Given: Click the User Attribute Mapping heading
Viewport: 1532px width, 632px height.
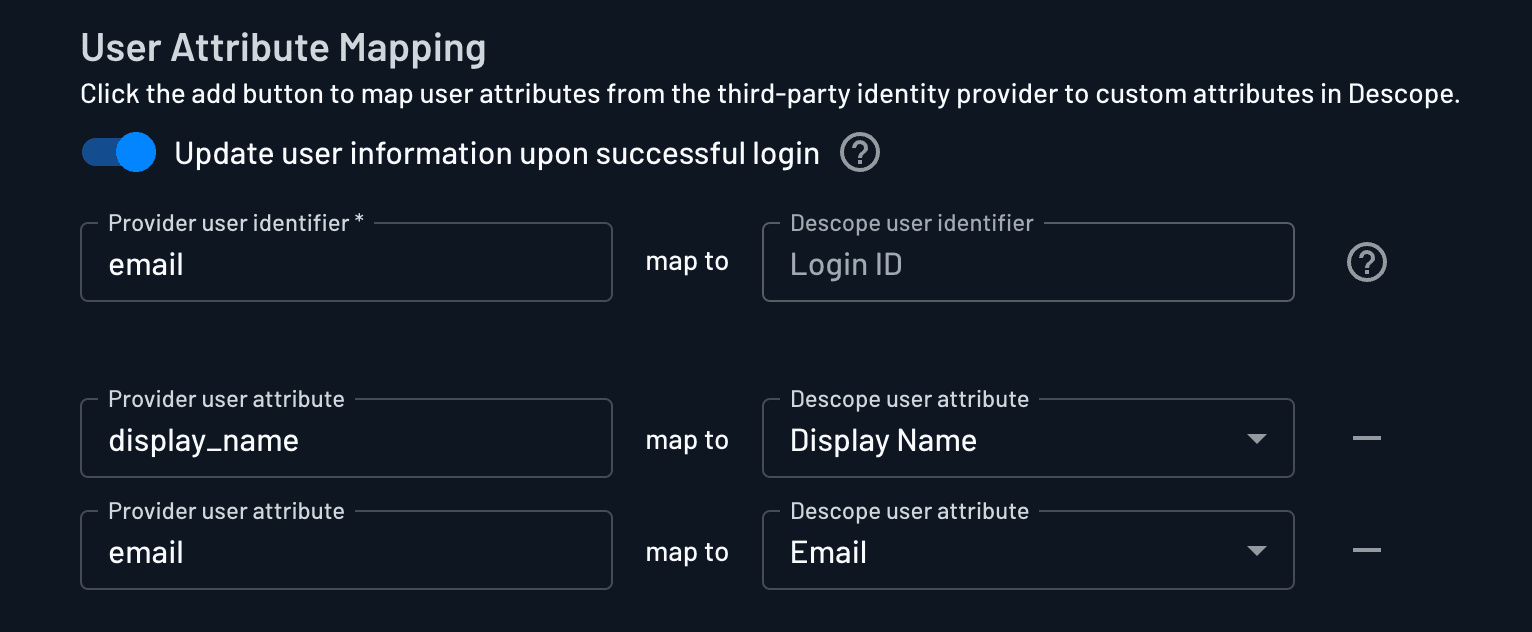Looking at the screenshot, I should tap(283, 46).
